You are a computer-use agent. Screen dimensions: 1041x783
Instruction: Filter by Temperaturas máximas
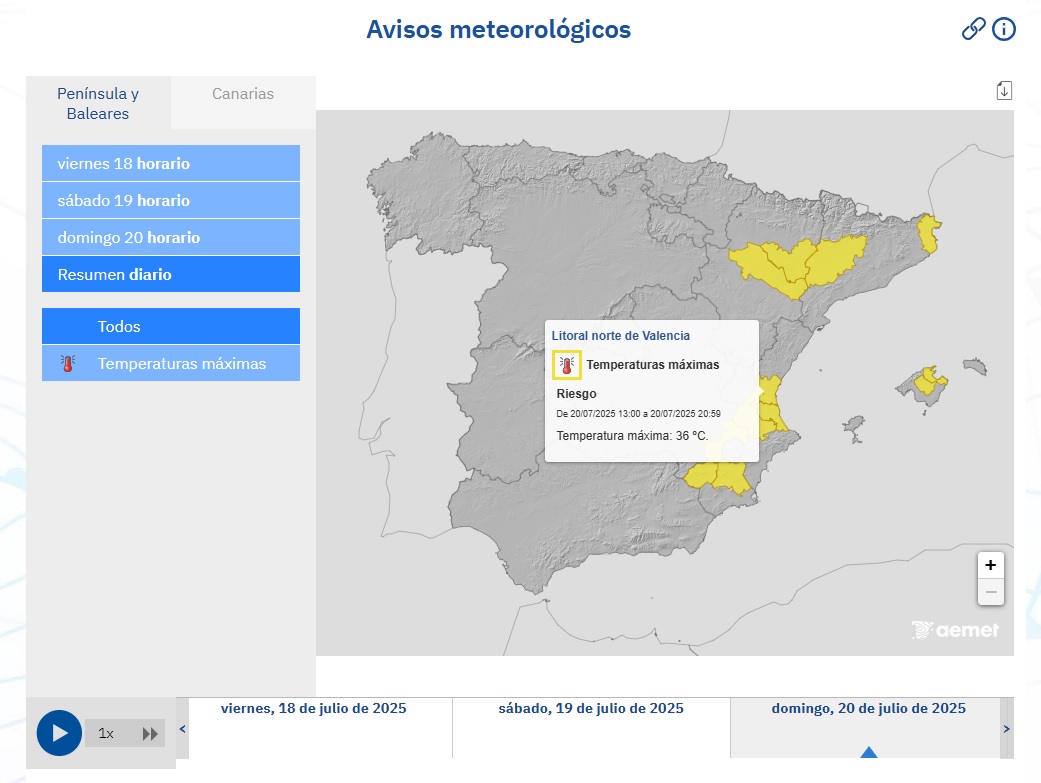170,363
